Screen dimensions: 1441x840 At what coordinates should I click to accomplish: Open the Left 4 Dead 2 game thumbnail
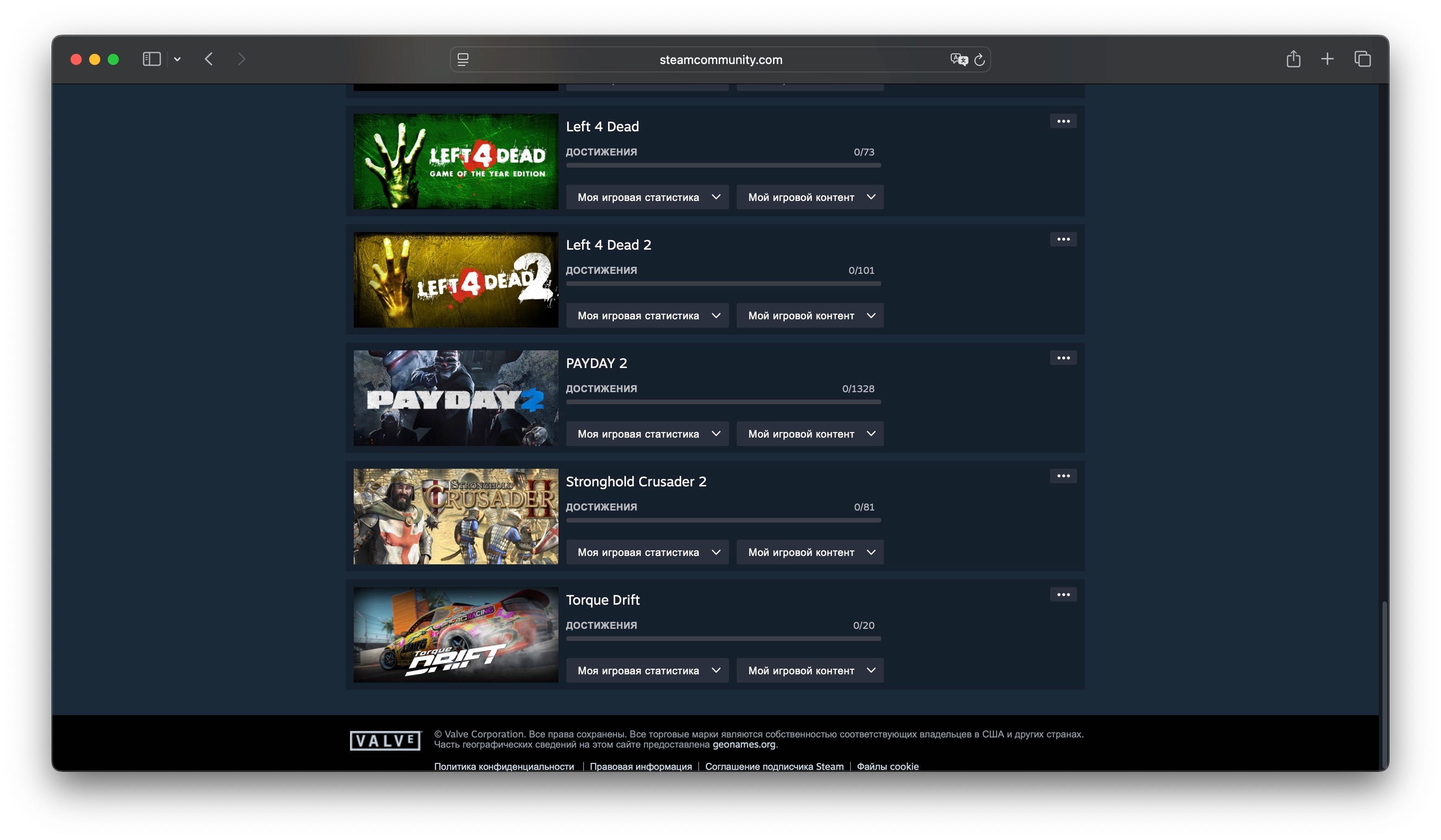pos(456,280)
